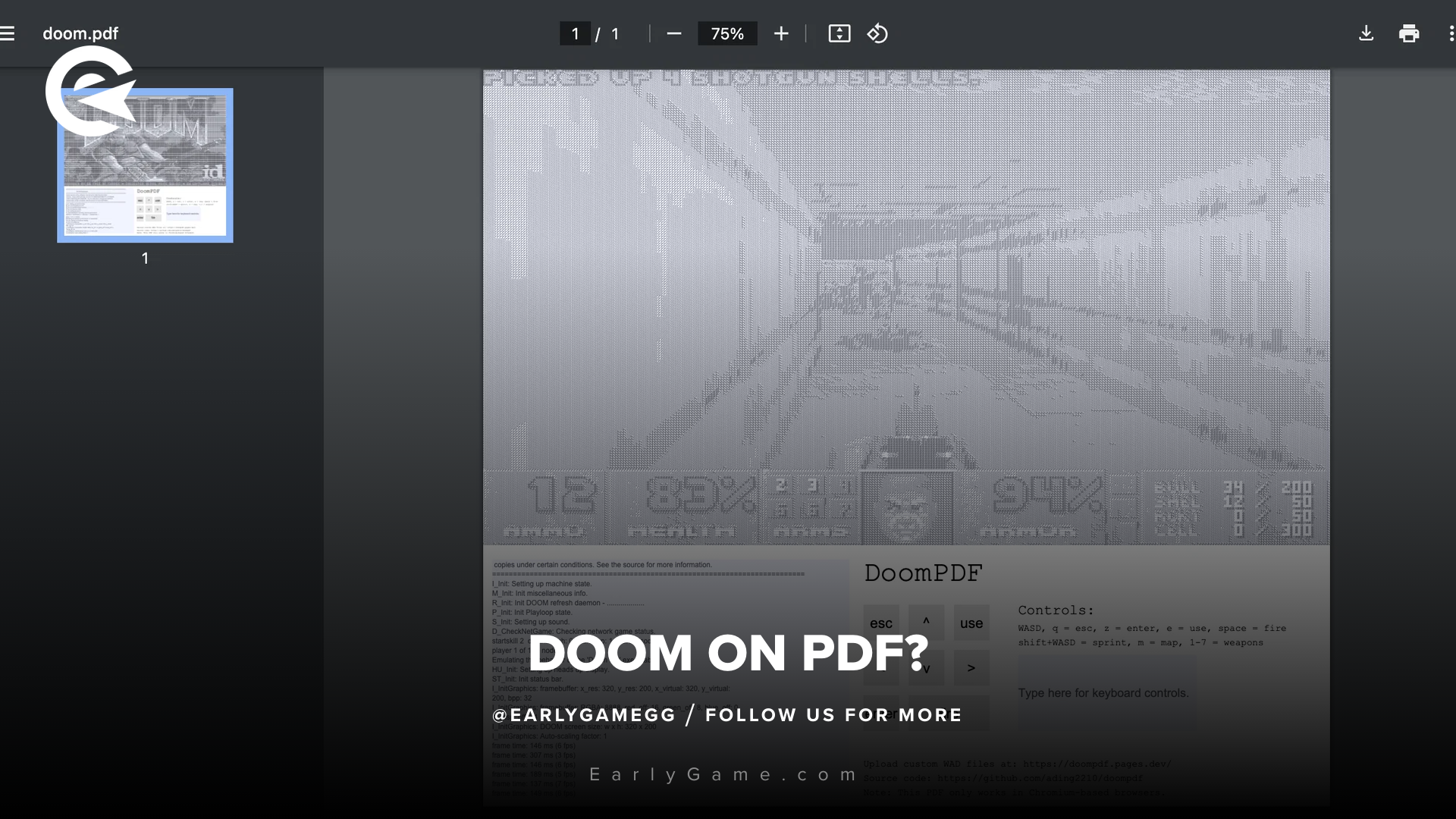Screen dimensions: 1456x819
Task: Click the zoom in plus button
Action: click(x=781, y=33)
